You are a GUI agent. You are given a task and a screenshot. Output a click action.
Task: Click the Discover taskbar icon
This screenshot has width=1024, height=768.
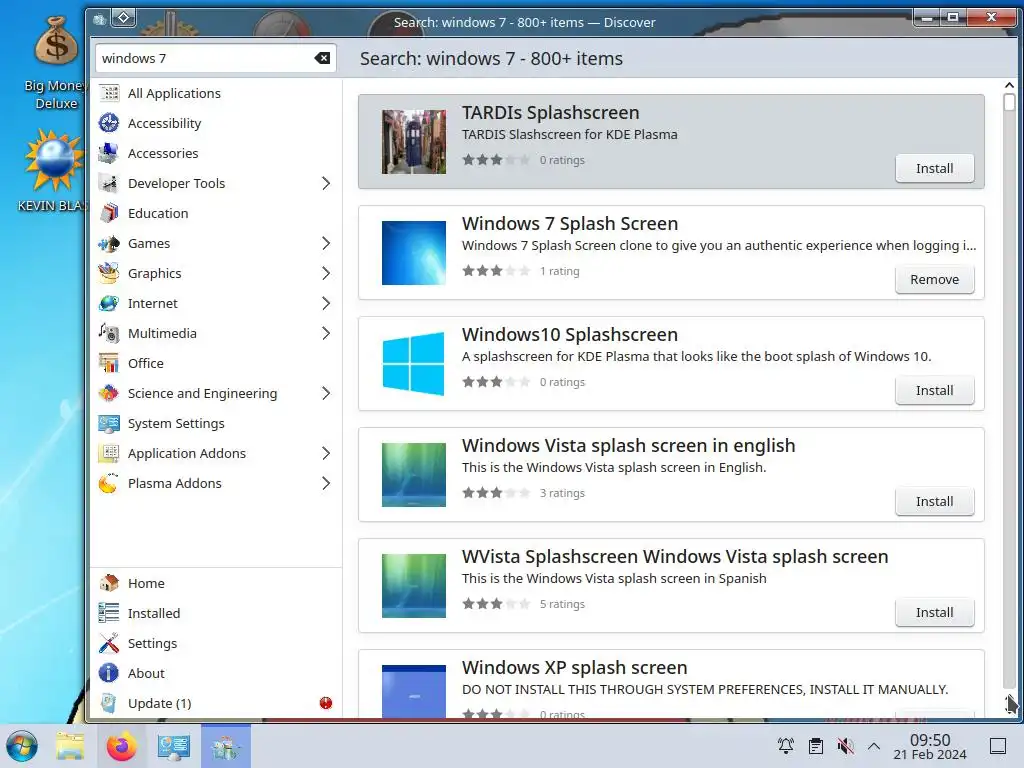tap(226, 746)
